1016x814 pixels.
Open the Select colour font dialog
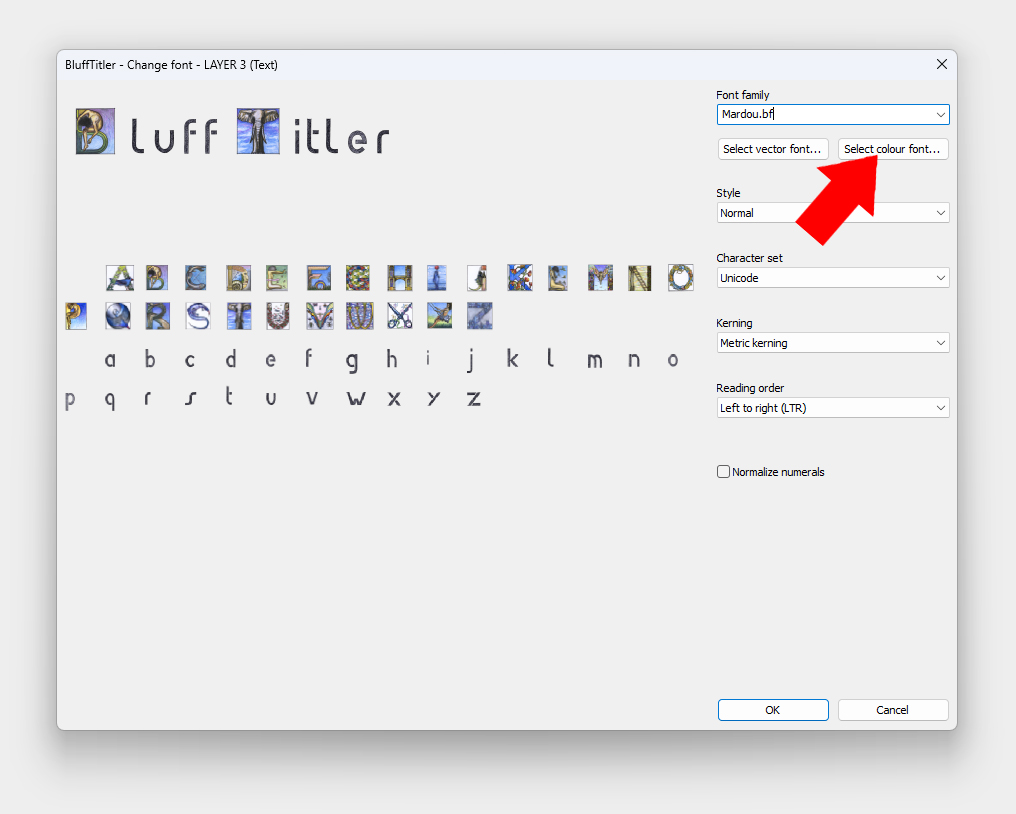tap(892, 149)
